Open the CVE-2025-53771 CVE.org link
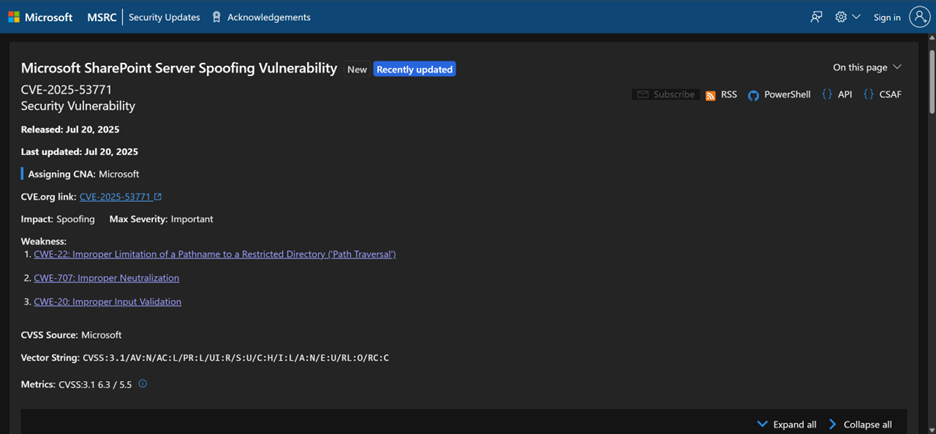 [115, 196]
